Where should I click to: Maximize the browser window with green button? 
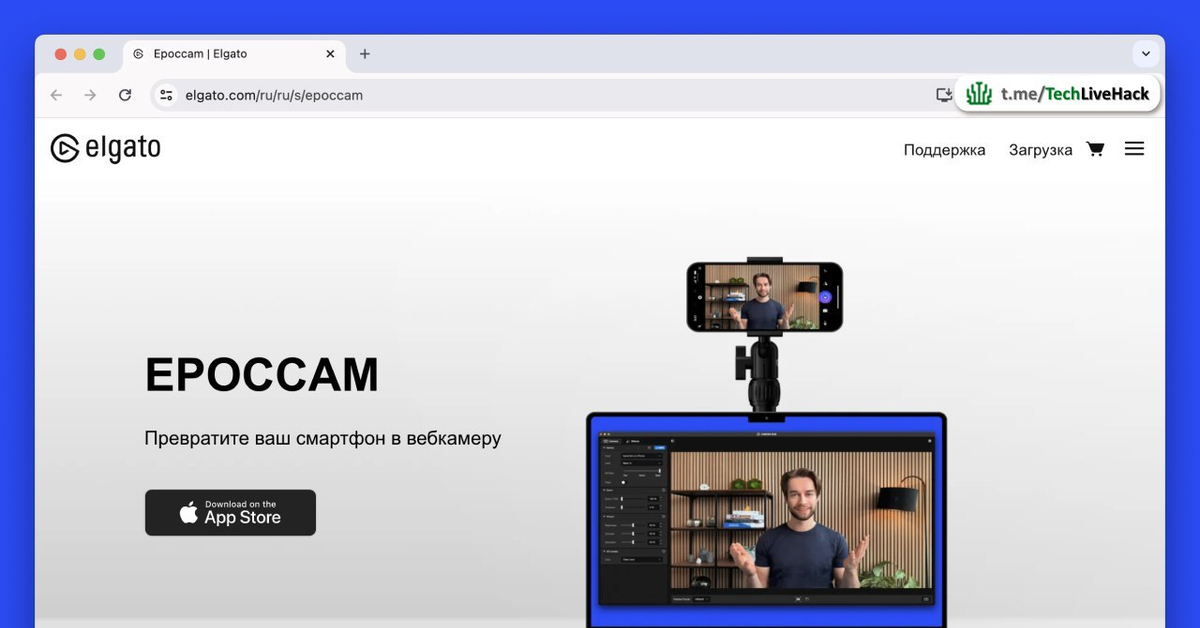click(99, 54)
